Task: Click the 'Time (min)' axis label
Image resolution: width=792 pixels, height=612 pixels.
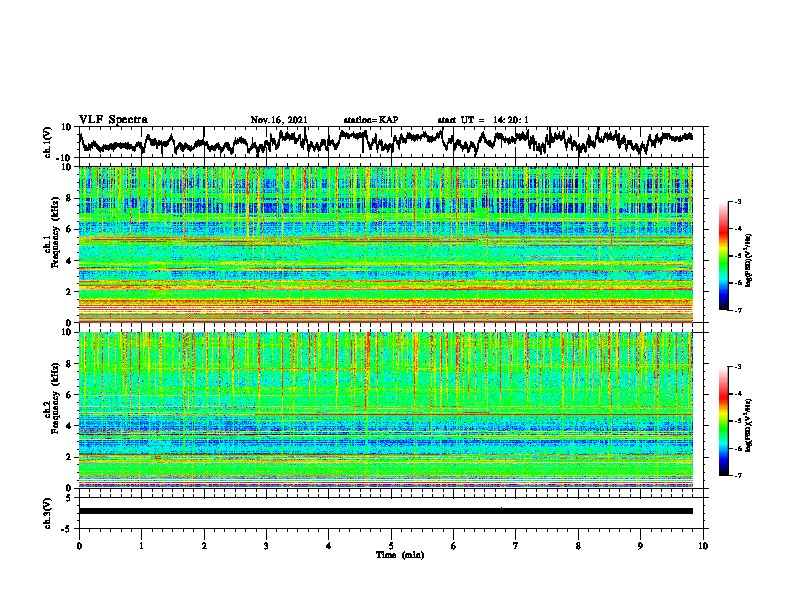Action: pyautogui.click(x=400, y=555)
